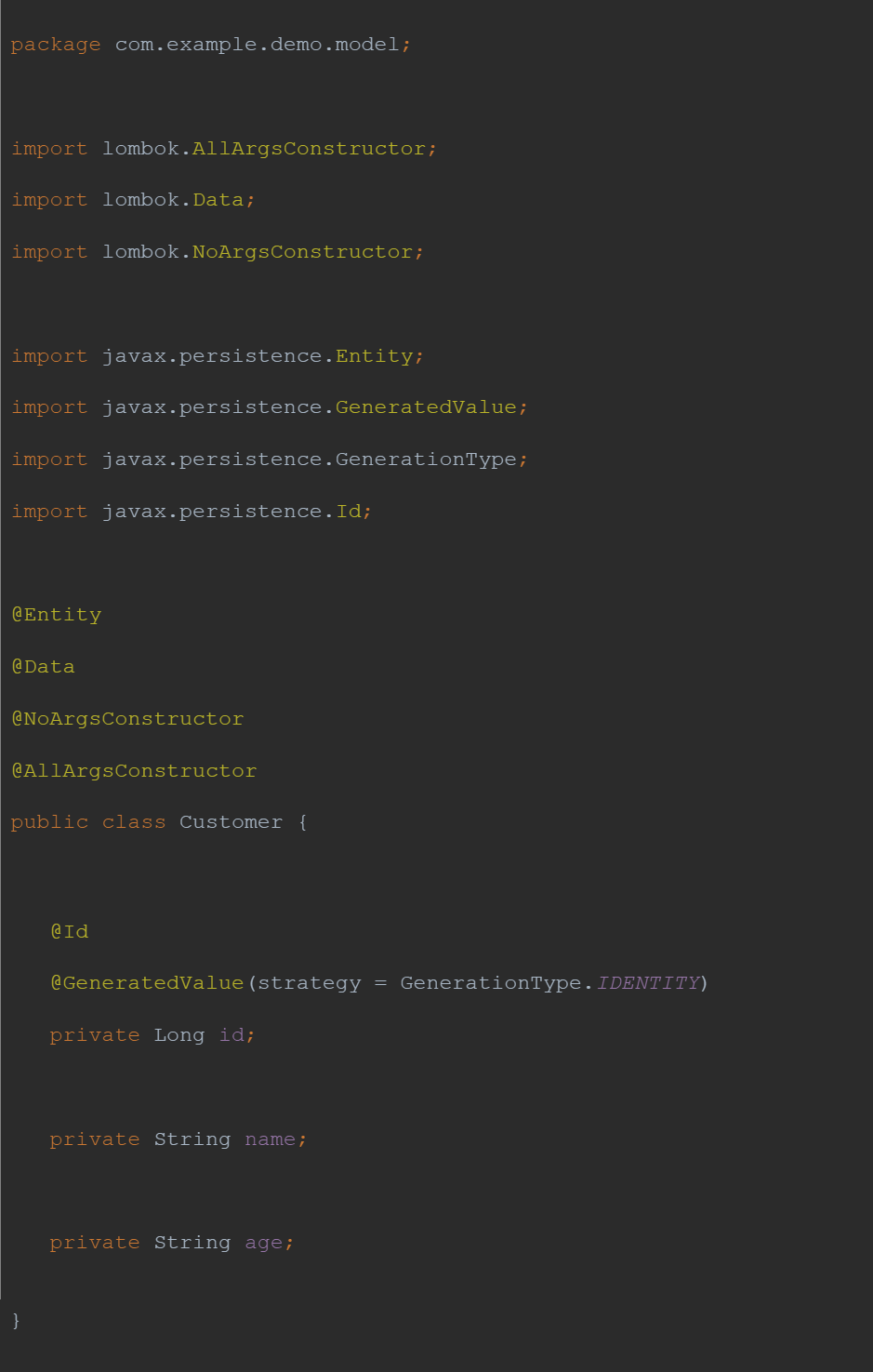Click the age field name

coord(264,1245)
